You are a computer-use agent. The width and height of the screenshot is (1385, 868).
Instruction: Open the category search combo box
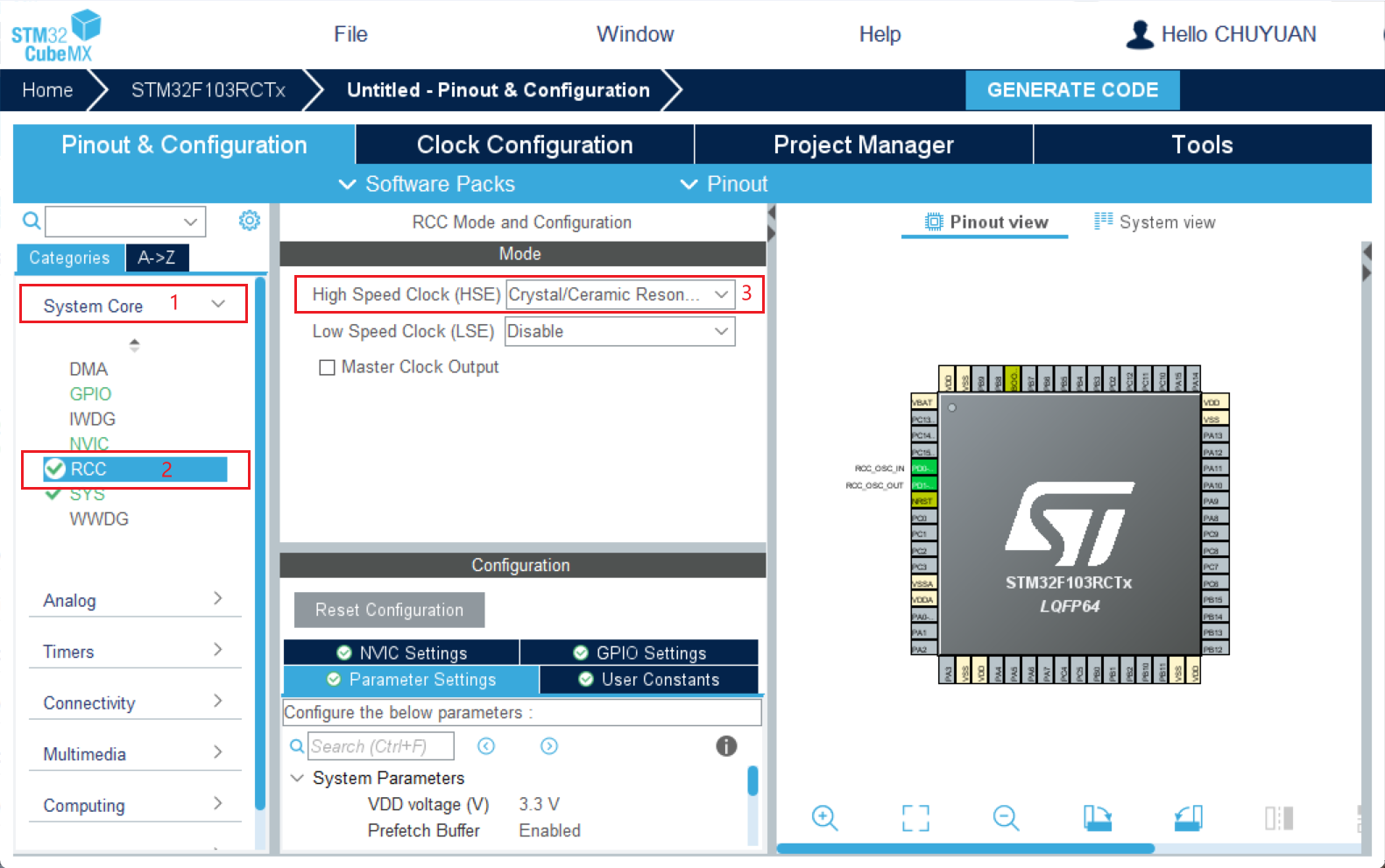[125, 221]
